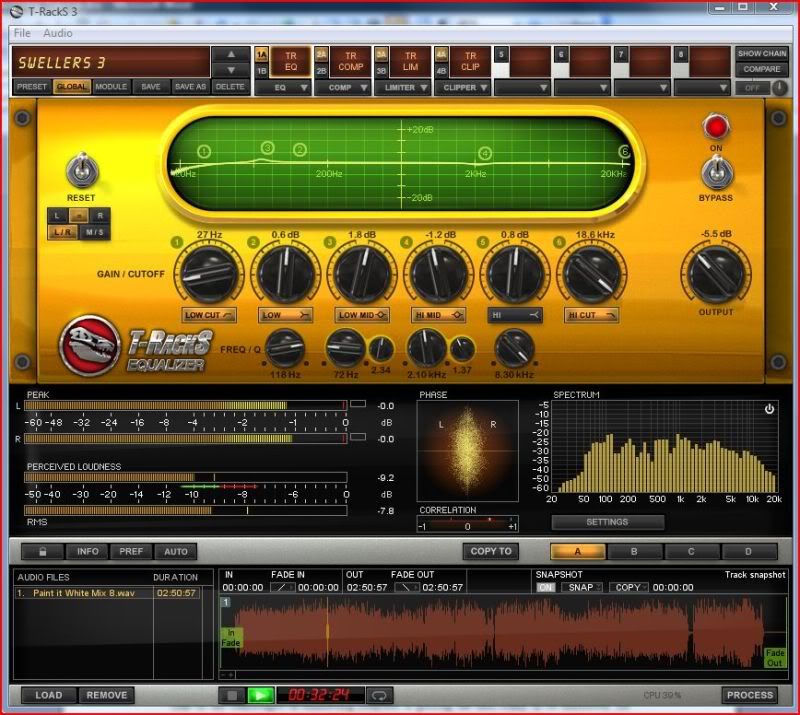800x715 pixels.
Task: Open the LIMITER module dropdown
Action: [403, 88]
